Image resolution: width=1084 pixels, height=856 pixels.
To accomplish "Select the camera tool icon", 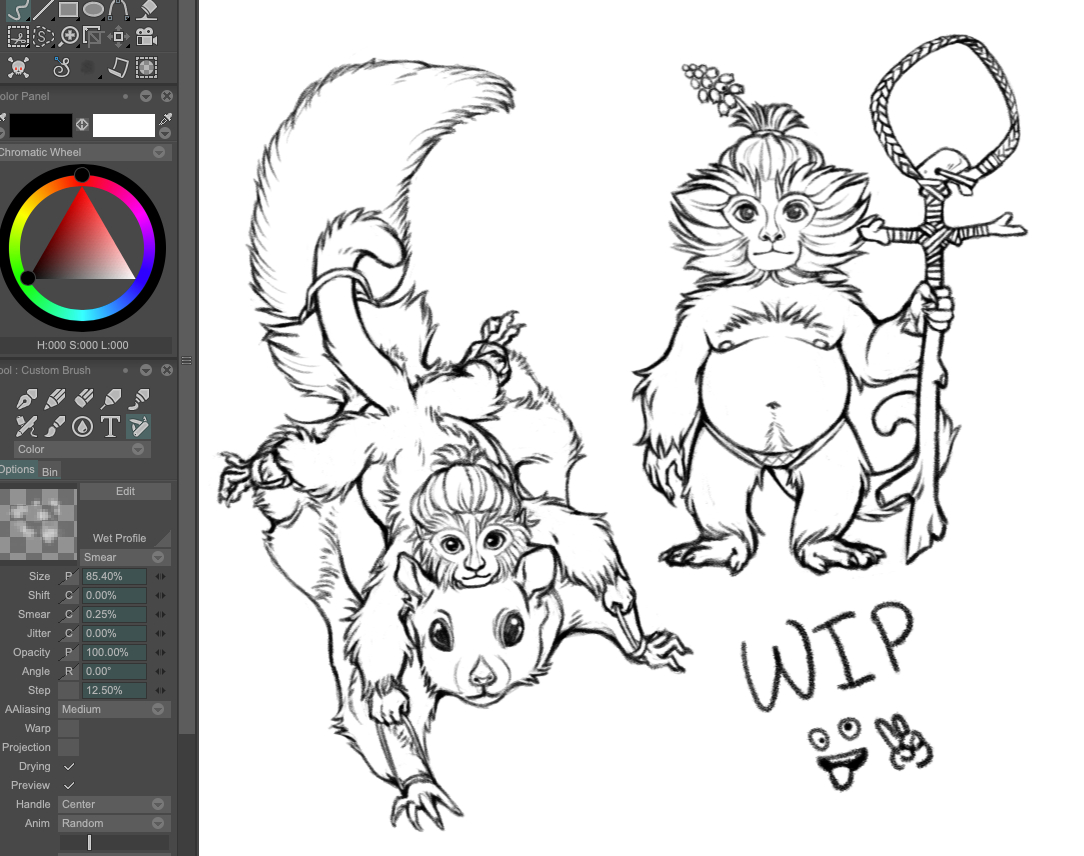I will 146,37.
